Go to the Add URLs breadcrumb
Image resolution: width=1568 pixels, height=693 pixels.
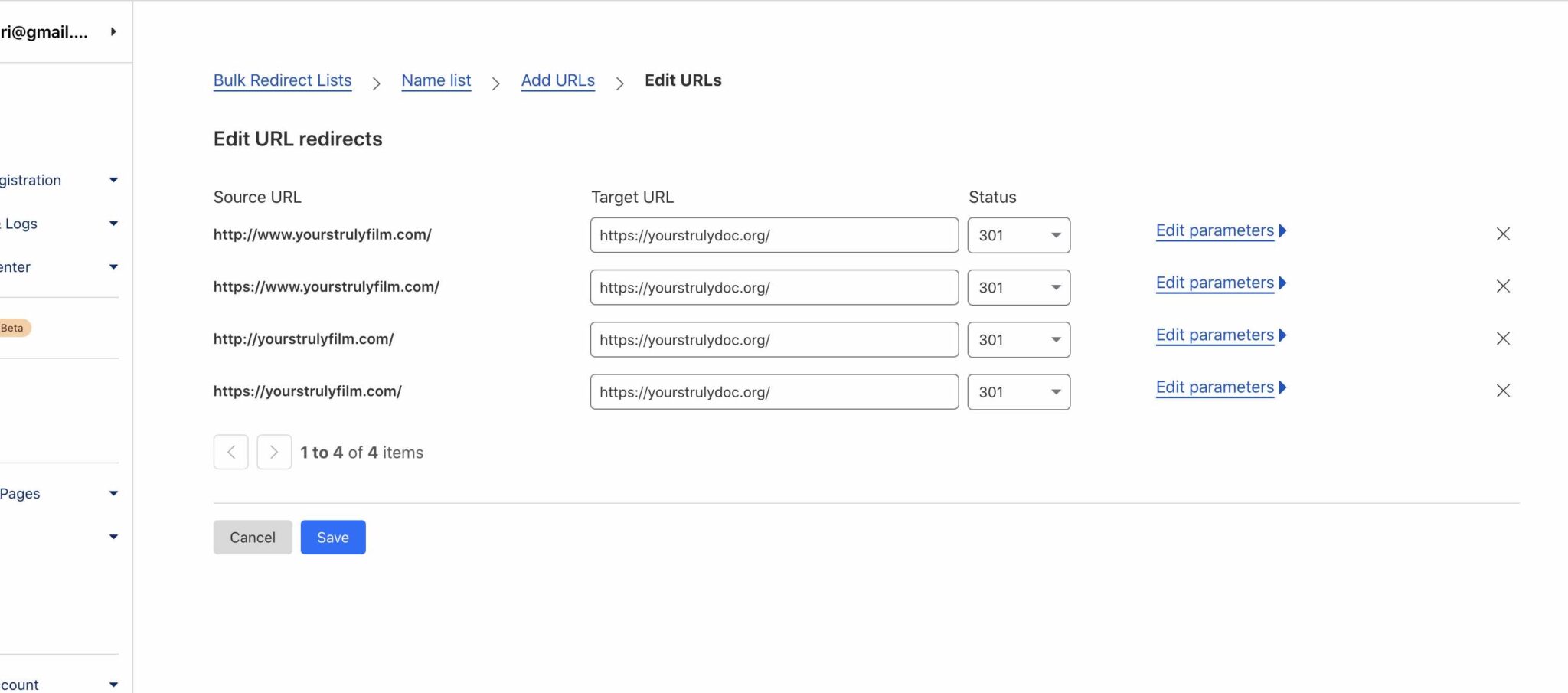click(x=557, y=80)
